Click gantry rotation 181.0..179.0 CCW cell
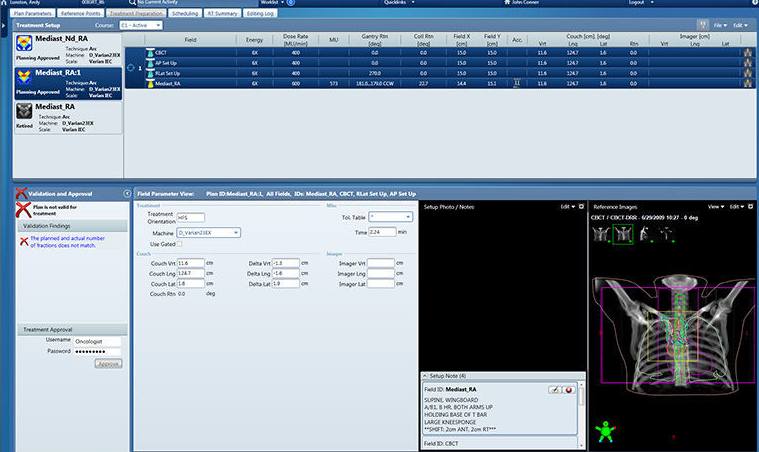Viewport: 759px width, 452px height. pos(375,83)
